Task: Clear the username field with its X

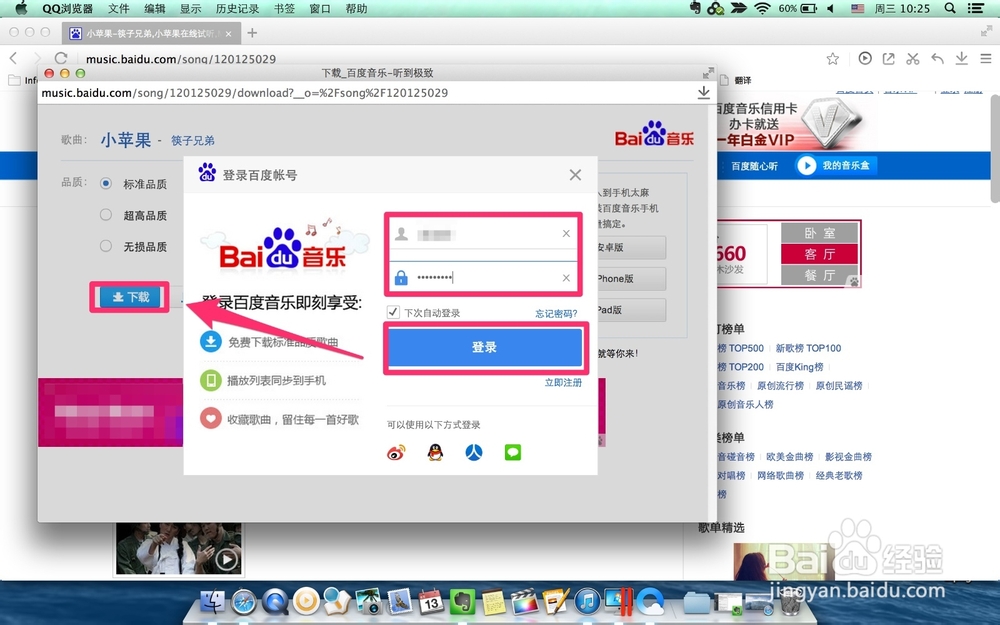Action: click(566, 234)
